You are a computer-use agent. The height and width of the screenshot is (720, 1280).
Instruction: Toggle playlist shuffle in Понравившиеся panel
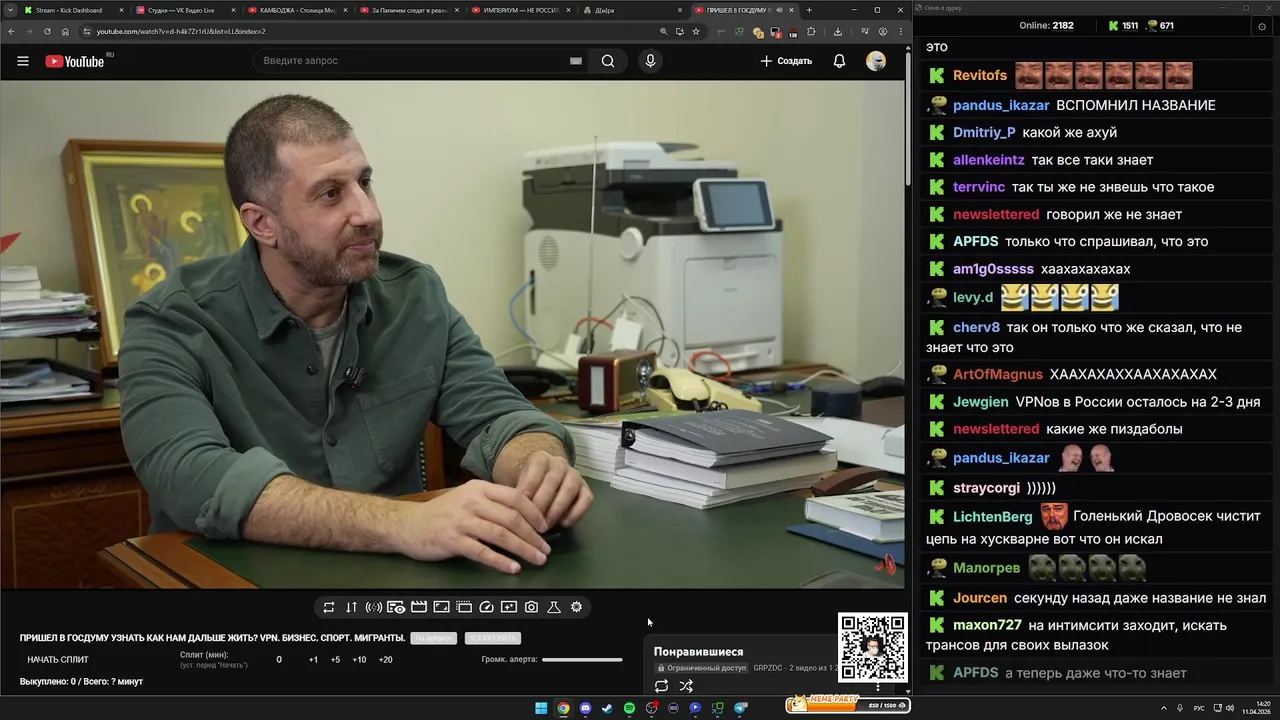tap(686, 686)
